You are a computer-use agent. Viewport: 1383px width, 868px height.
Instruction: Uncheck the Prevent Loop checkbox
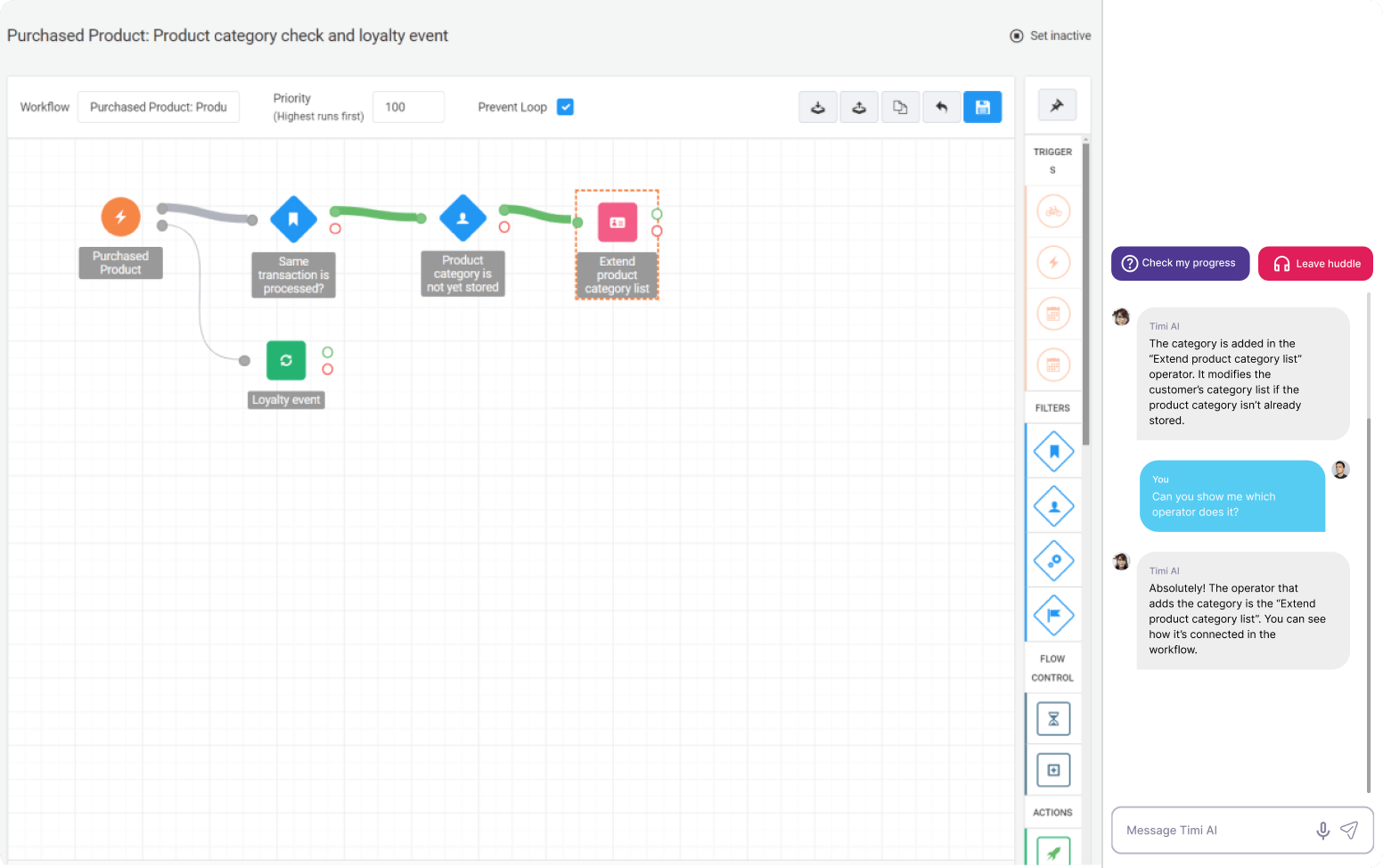[x=565, y=107]
